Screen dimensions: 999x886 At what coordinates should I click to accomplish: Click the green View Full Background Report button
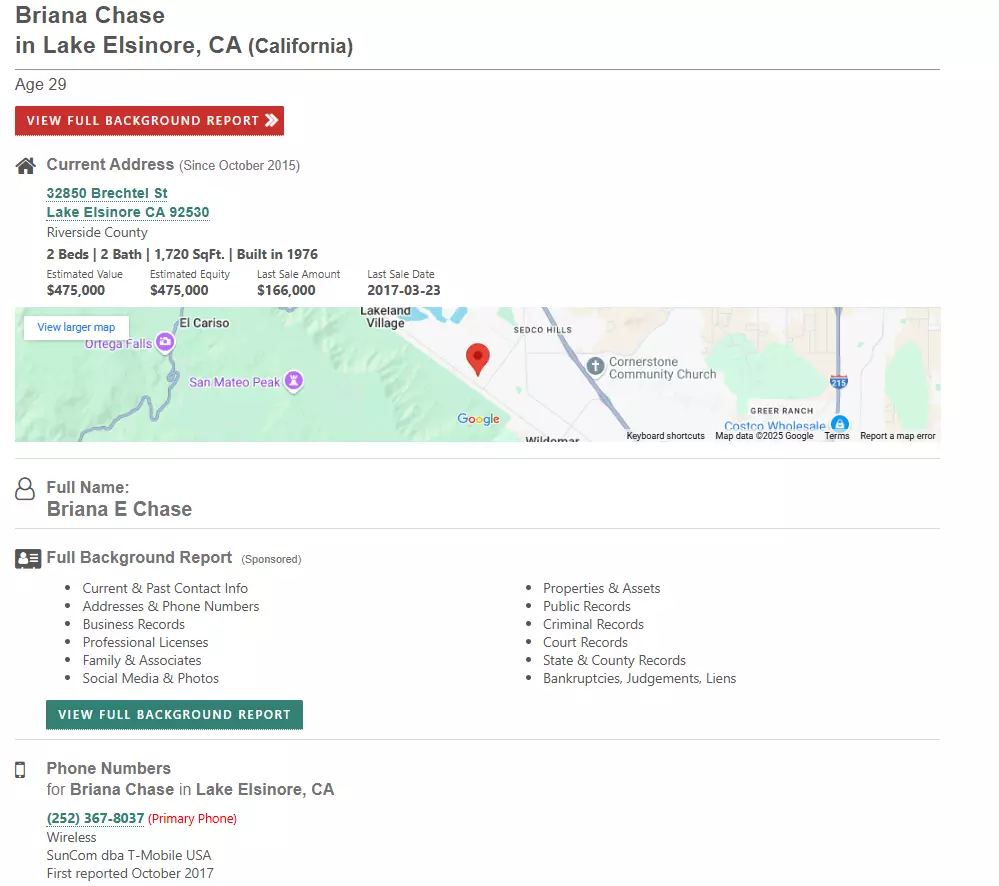pyautogui.click(x=175, y=715)
